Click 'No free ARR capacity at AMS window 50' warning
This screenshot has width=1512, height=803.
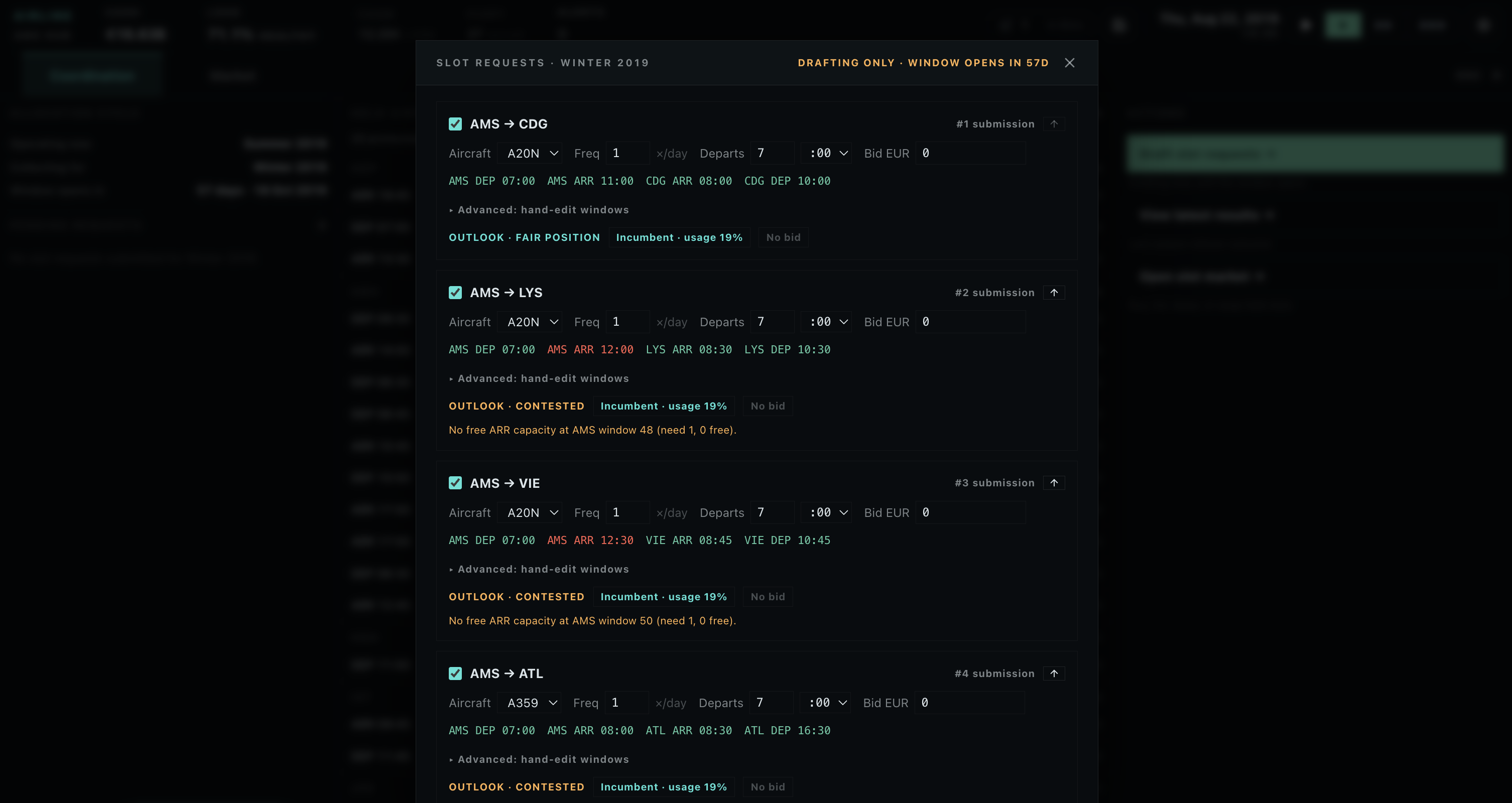592,620
